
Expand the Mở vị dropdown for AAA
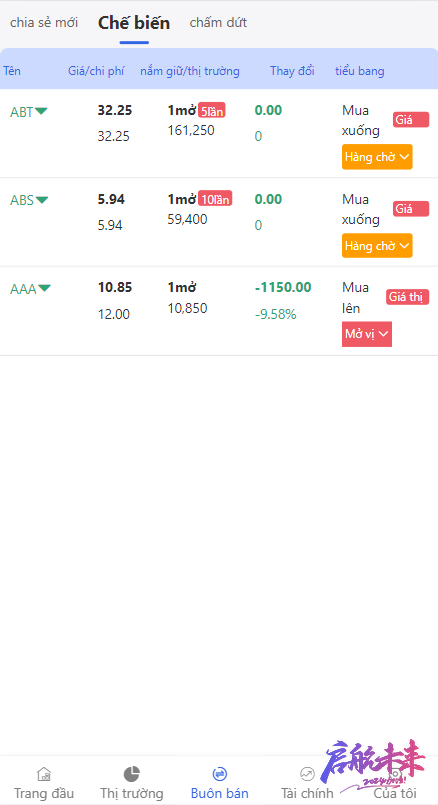(x=367, y=334)
